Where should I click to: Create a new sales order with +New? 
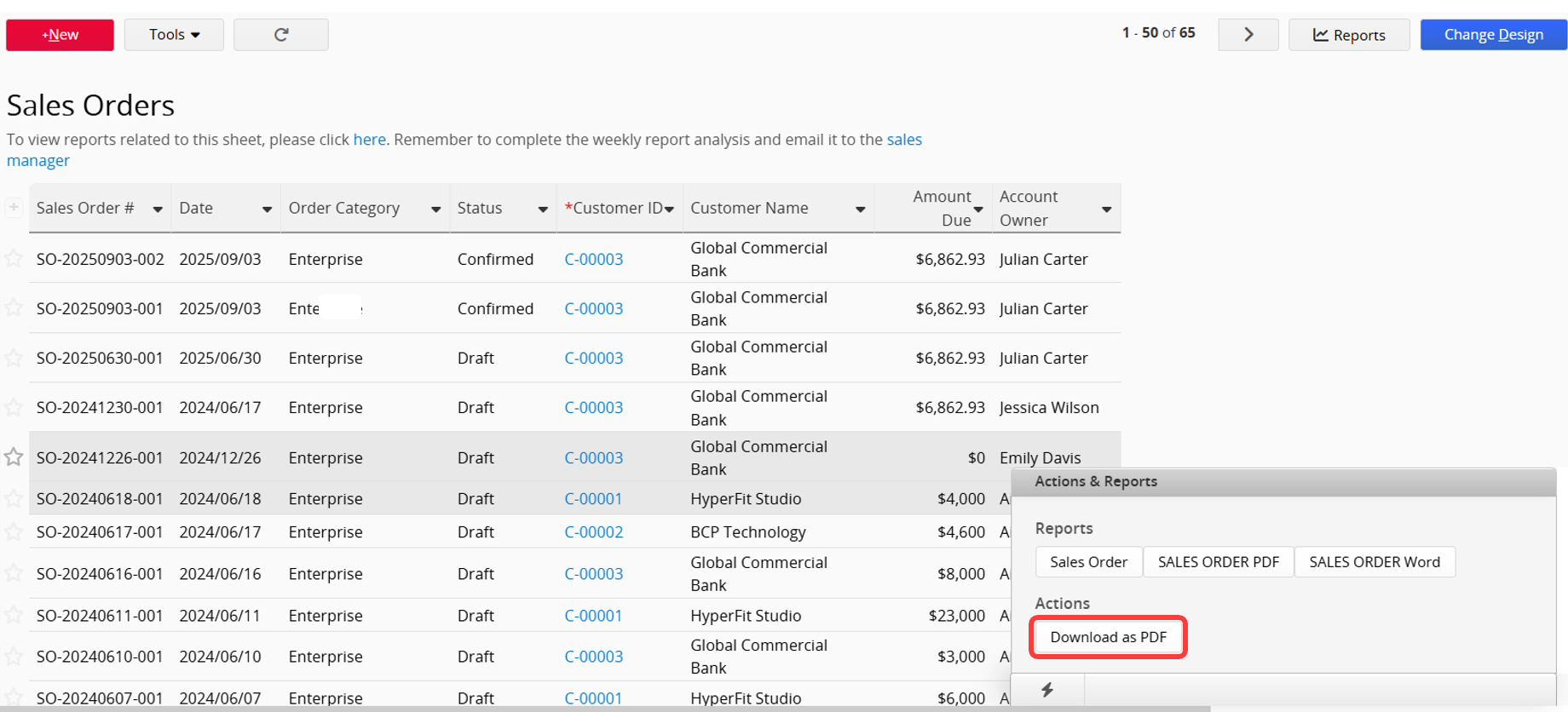click(x=60, y=35)
